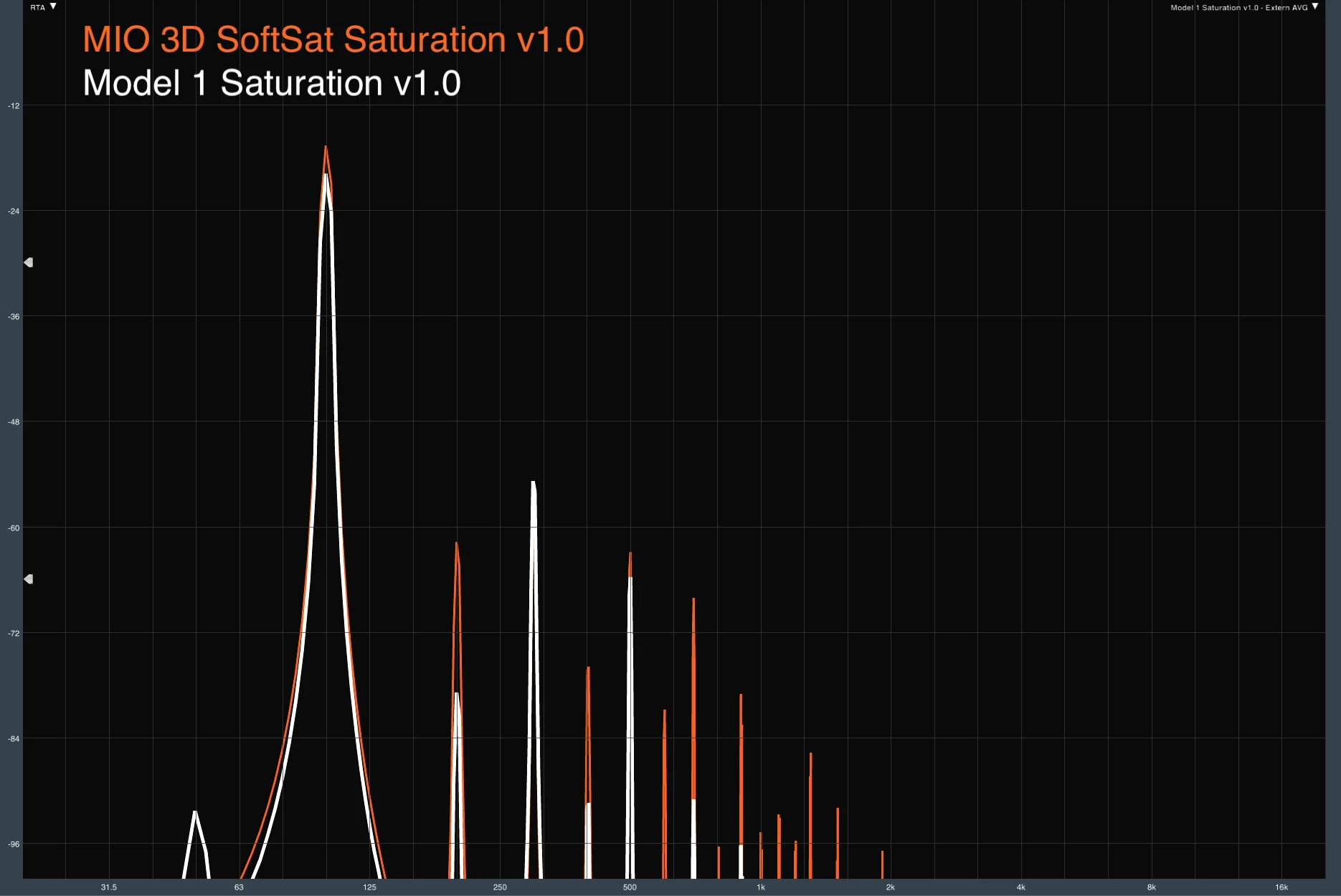Click the -12 dB level axis label
The image size is (1341, 896).
[x=14, y=106]
